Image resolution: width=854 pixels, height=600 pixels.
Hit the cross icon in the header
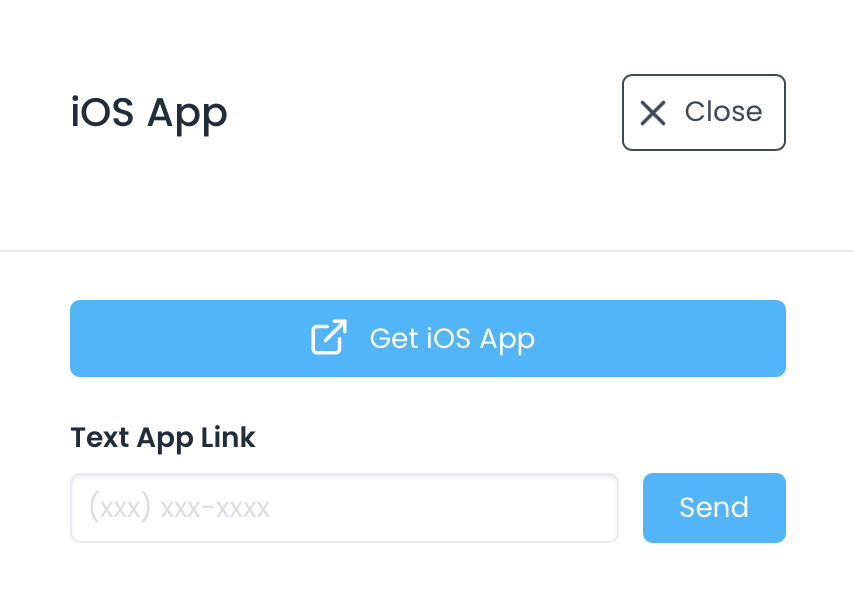point(653,113)
